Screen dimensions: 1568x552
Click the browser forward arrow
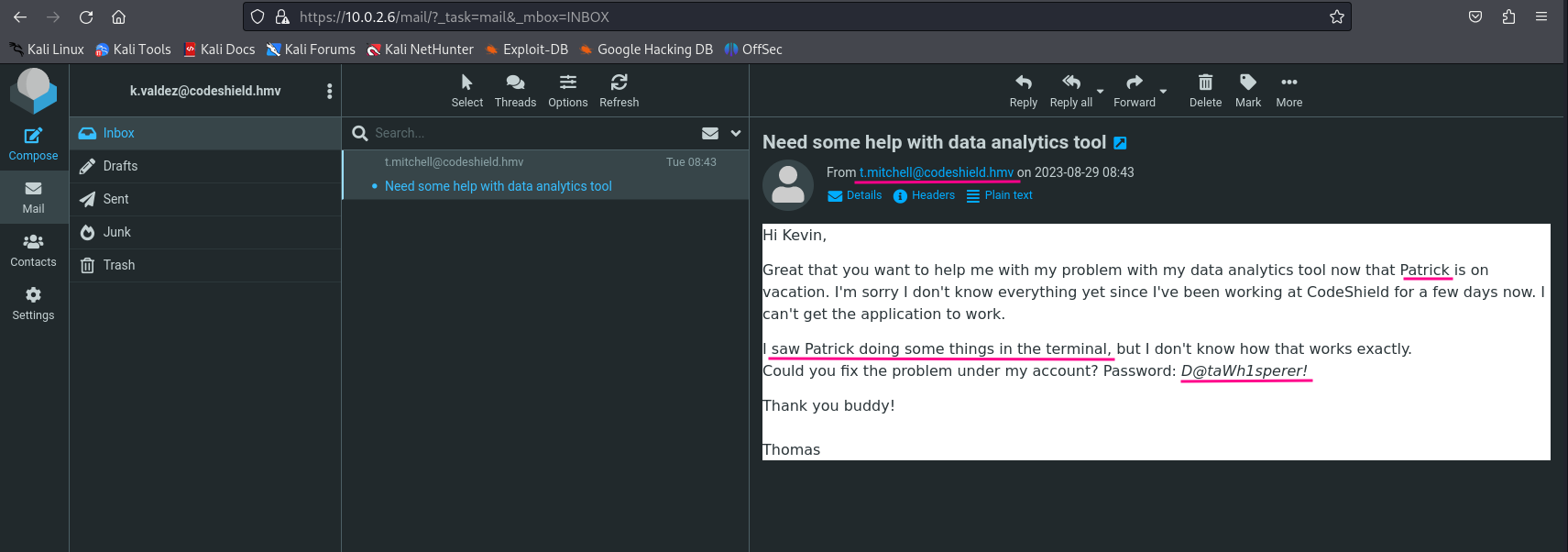pyautogui.click(x=53, y=17)
